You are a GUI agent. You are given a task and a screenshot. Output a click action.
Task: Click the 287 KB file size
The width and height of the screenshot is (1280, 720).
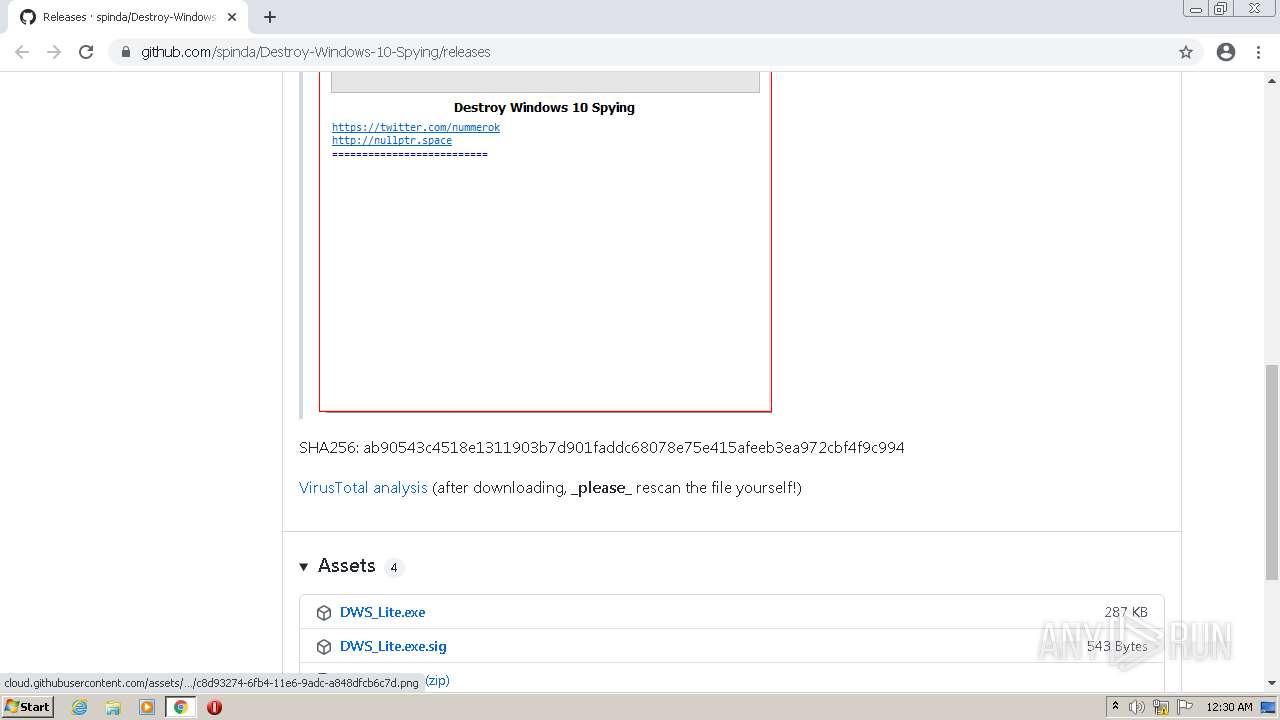(x=1126, y=612)
